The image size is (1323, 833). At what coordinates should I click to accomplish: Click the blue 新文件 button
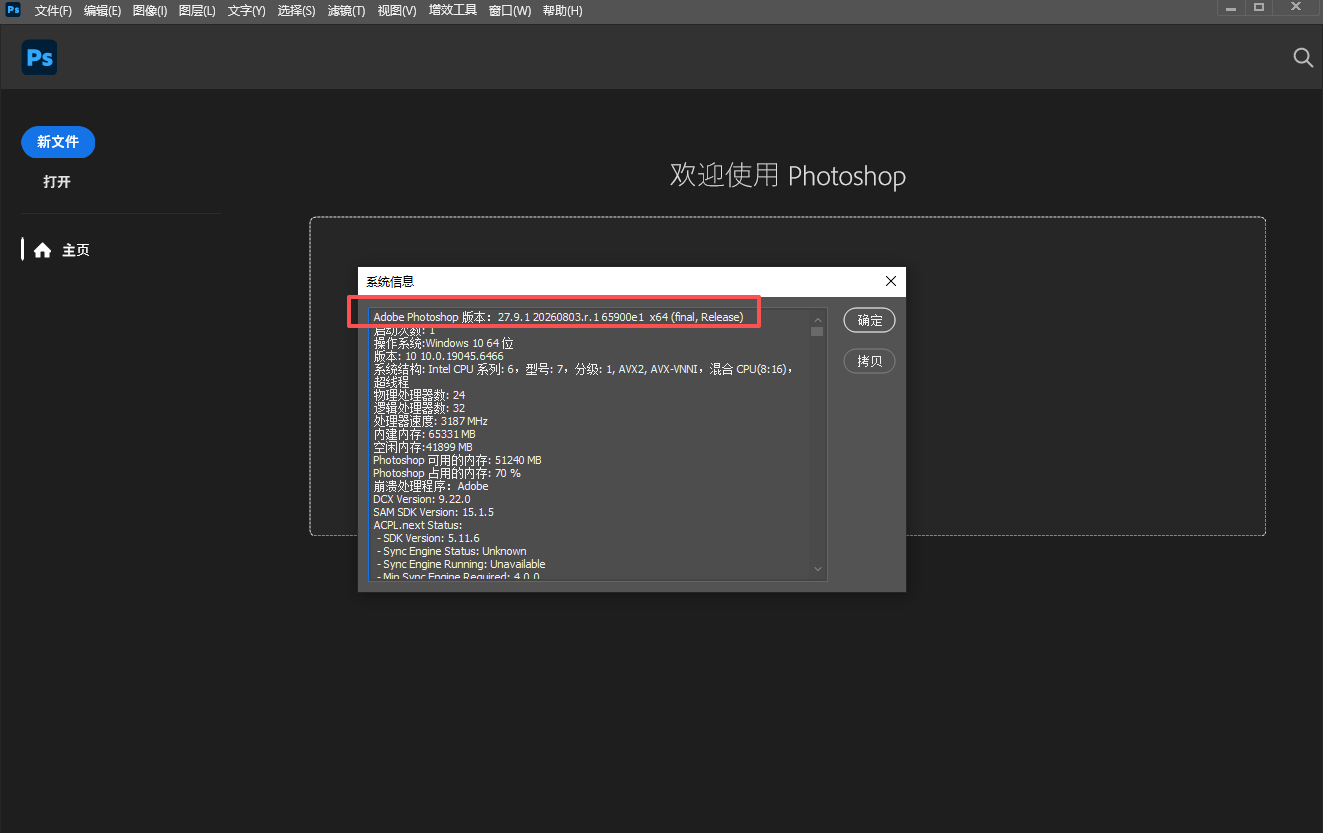click(x=58, y=142)
